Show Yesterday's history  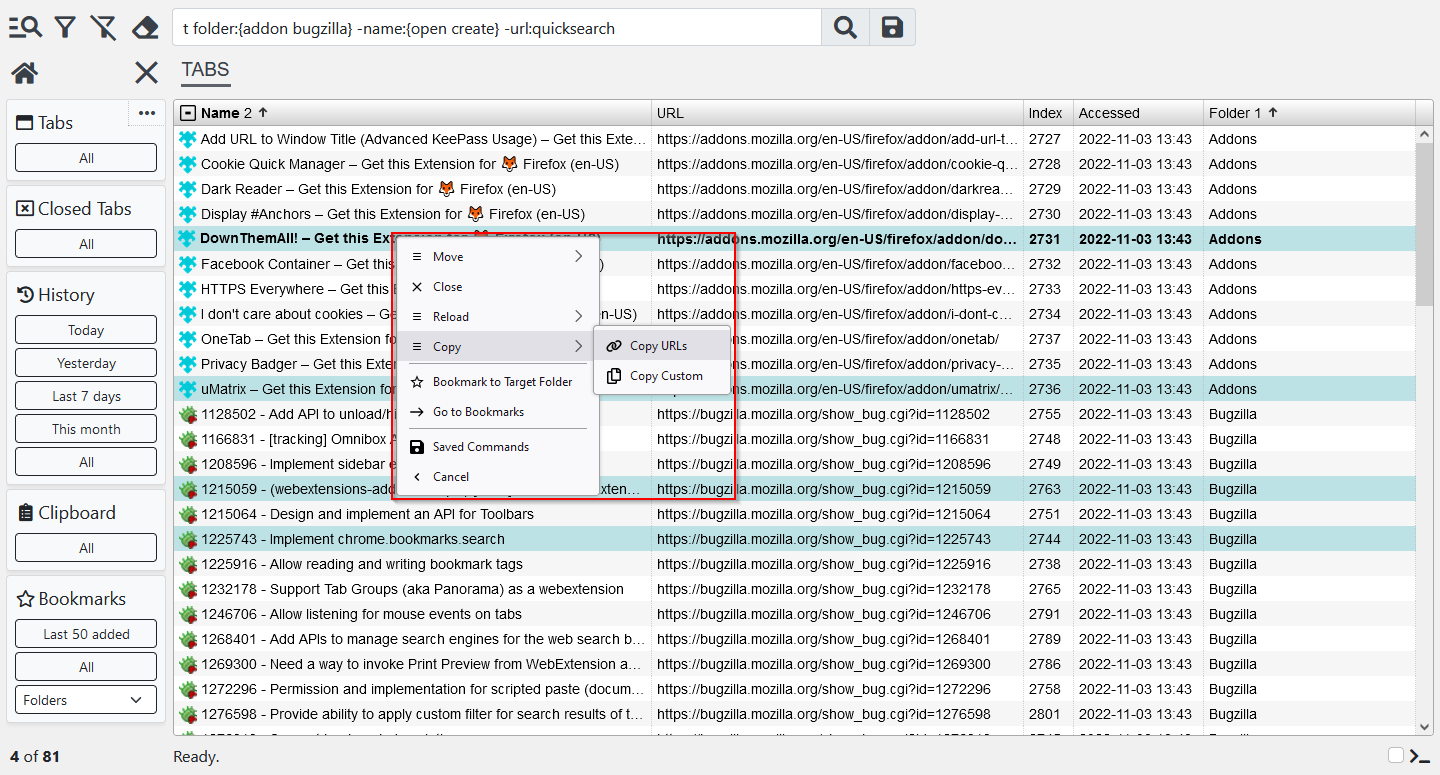click(86, 363)
